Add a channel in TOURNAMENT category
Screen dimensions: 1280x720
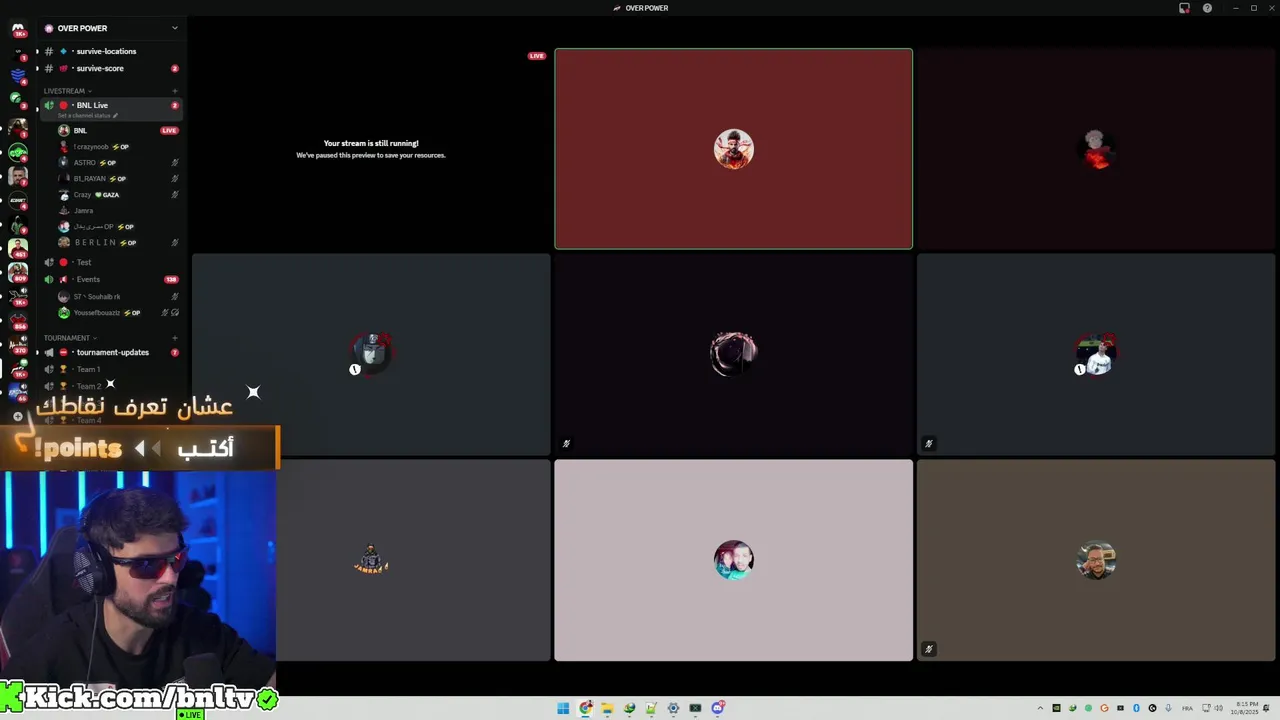pyautogui.click(x=175, y=338)
